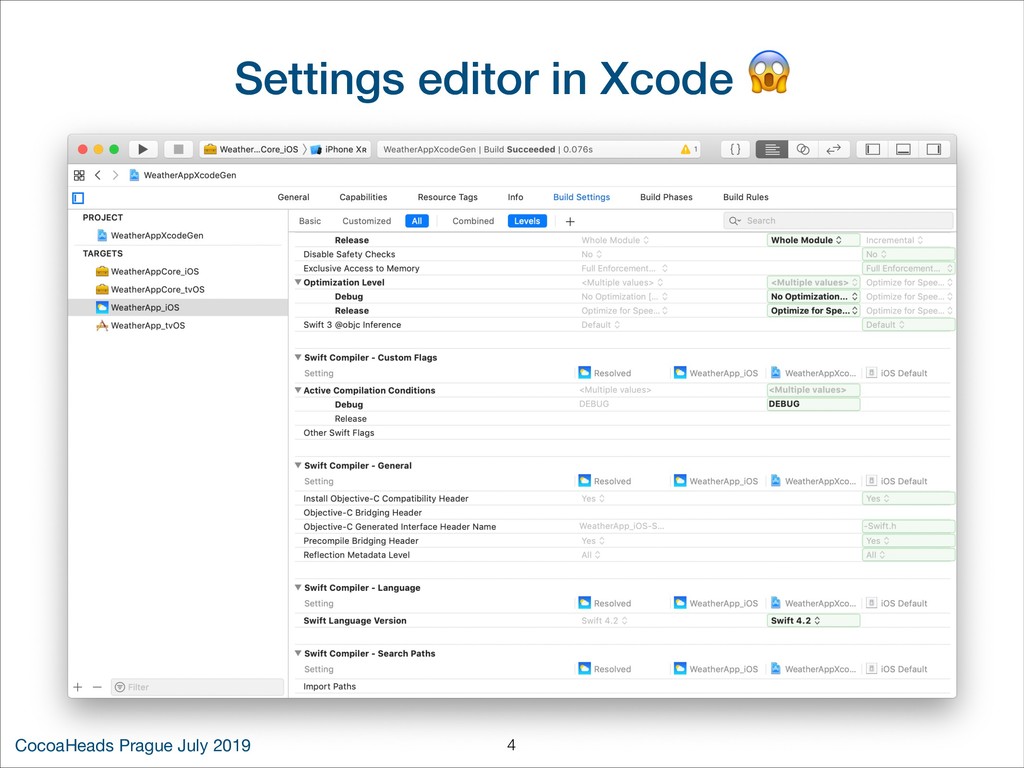This screenshot has height=768, width=1024.
Task: Open the Resource Tags tab
Action: 447,197
